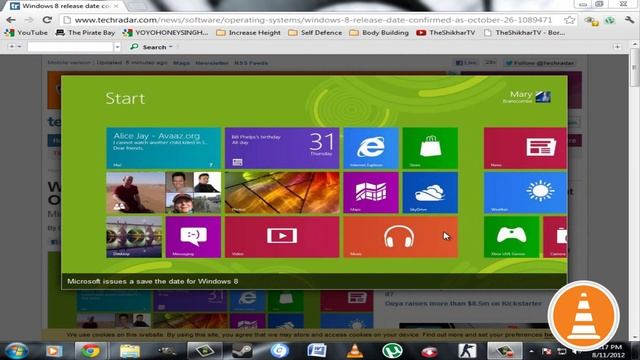Open the blue C icon on taskbar
Viewport: 640px width, 360px height.
[x=280, y=351]
